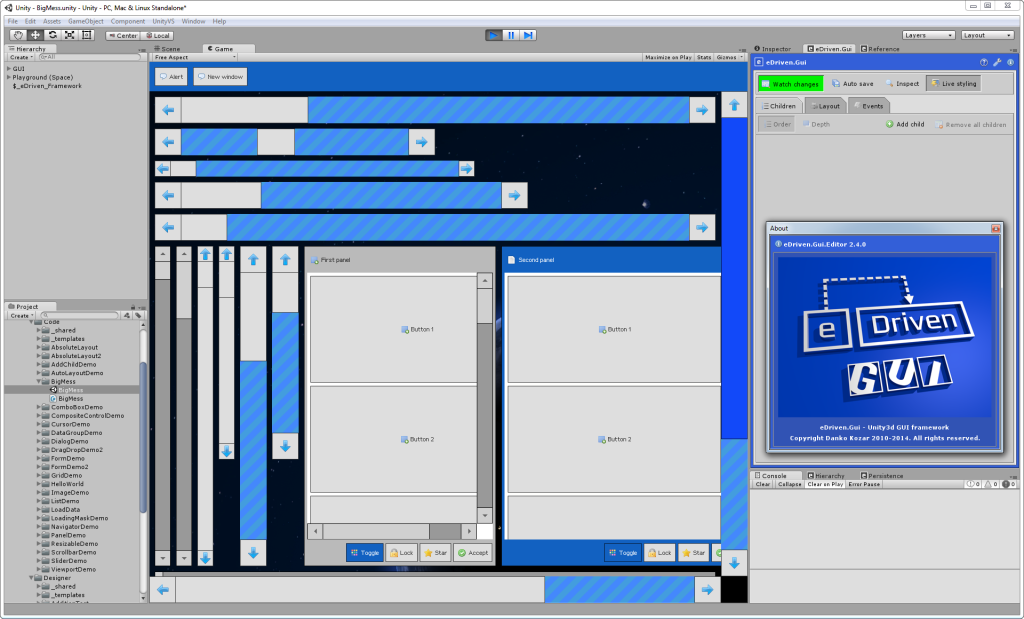This screenshot has height=619, width=1024.
Task: Toggle the Watch changes option
Action: [790, 84]
